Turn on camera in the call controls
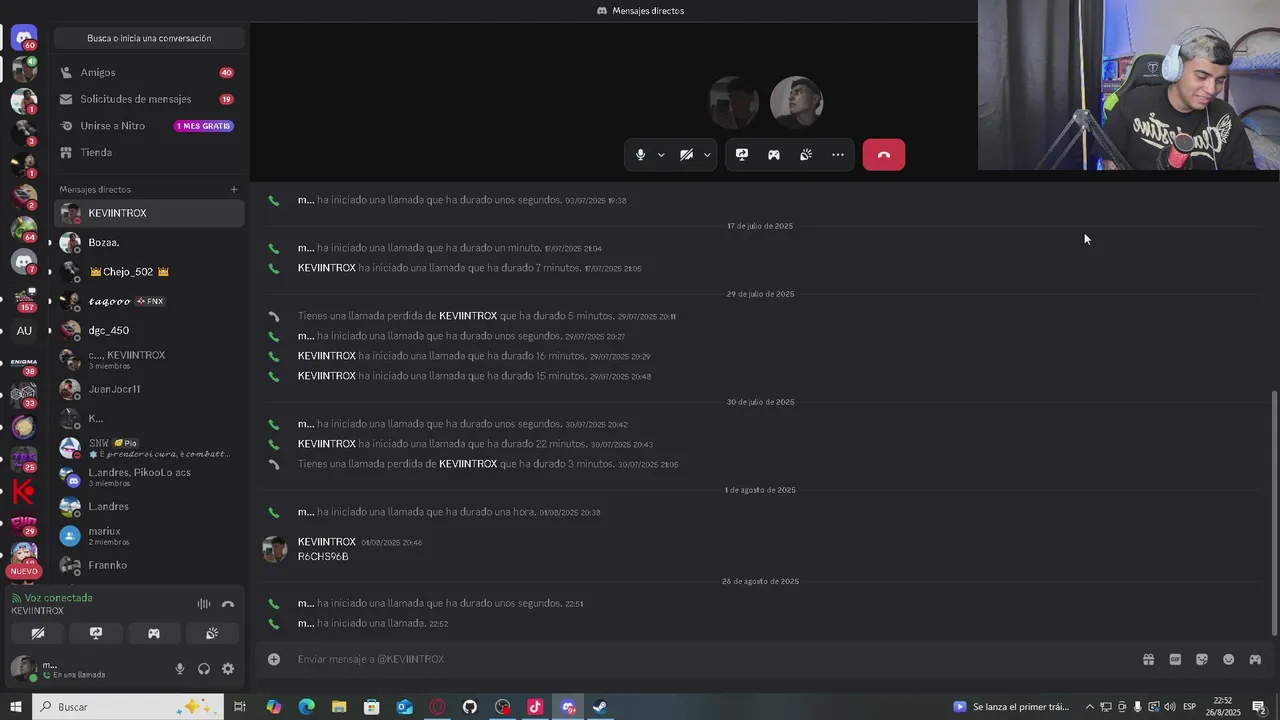Viewport: 1280px width, 720px height. [x=686, y=155]
